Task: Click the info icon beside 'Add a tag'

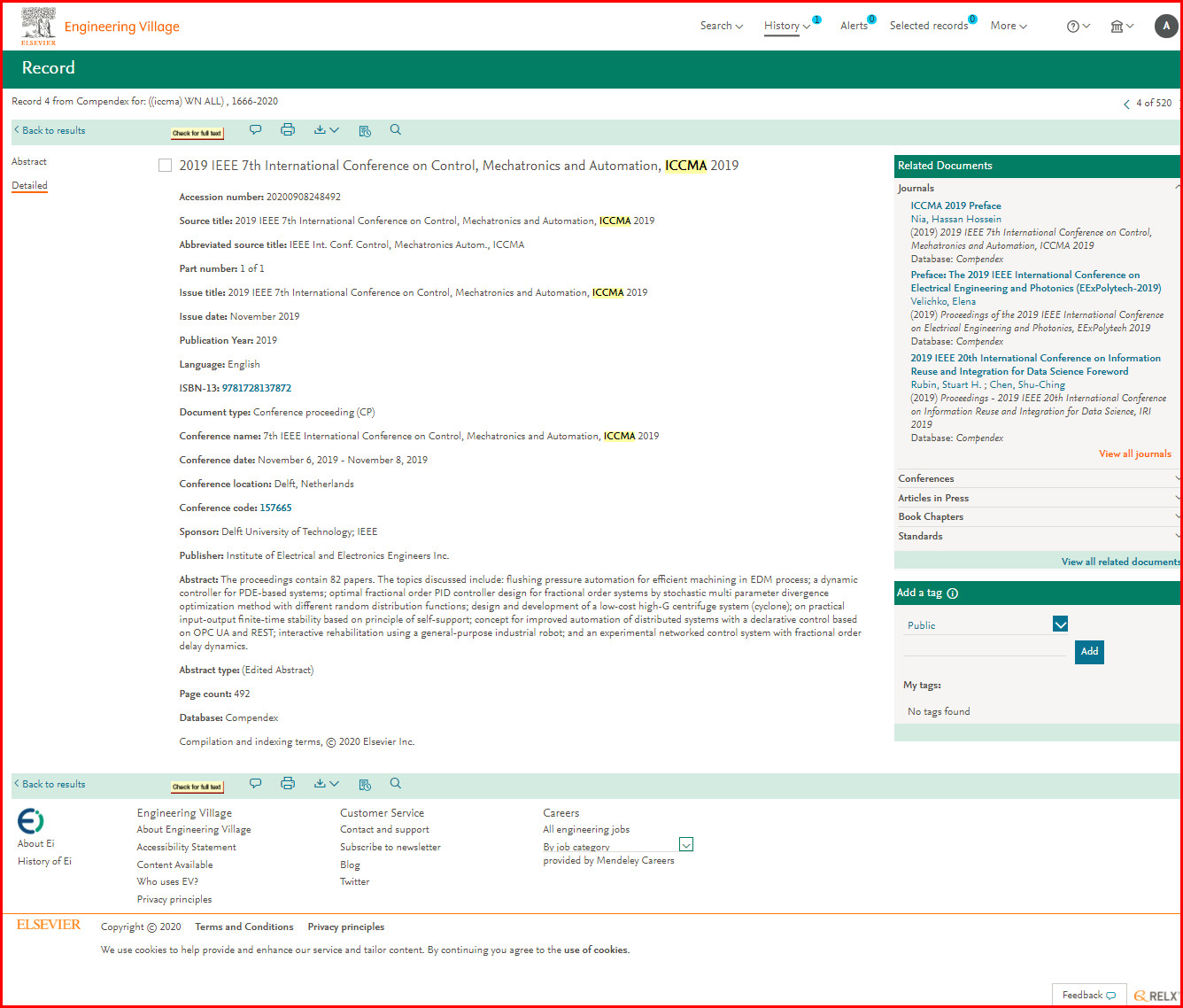Action: pyautogui.click(x=953, y=593)
